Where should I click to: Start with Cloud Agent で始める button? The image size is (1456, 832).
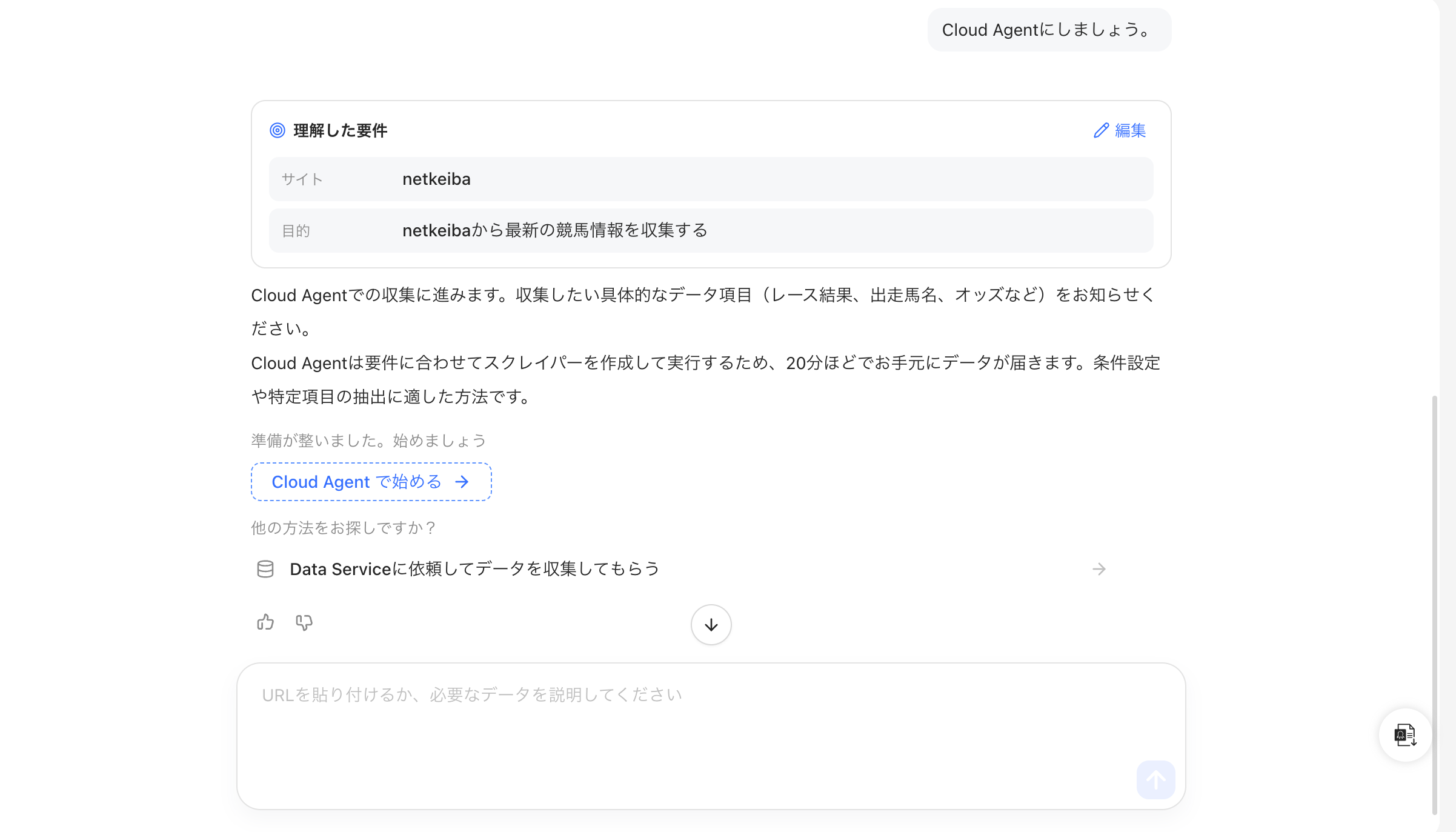pyautogui.click(x=371, y=482)
